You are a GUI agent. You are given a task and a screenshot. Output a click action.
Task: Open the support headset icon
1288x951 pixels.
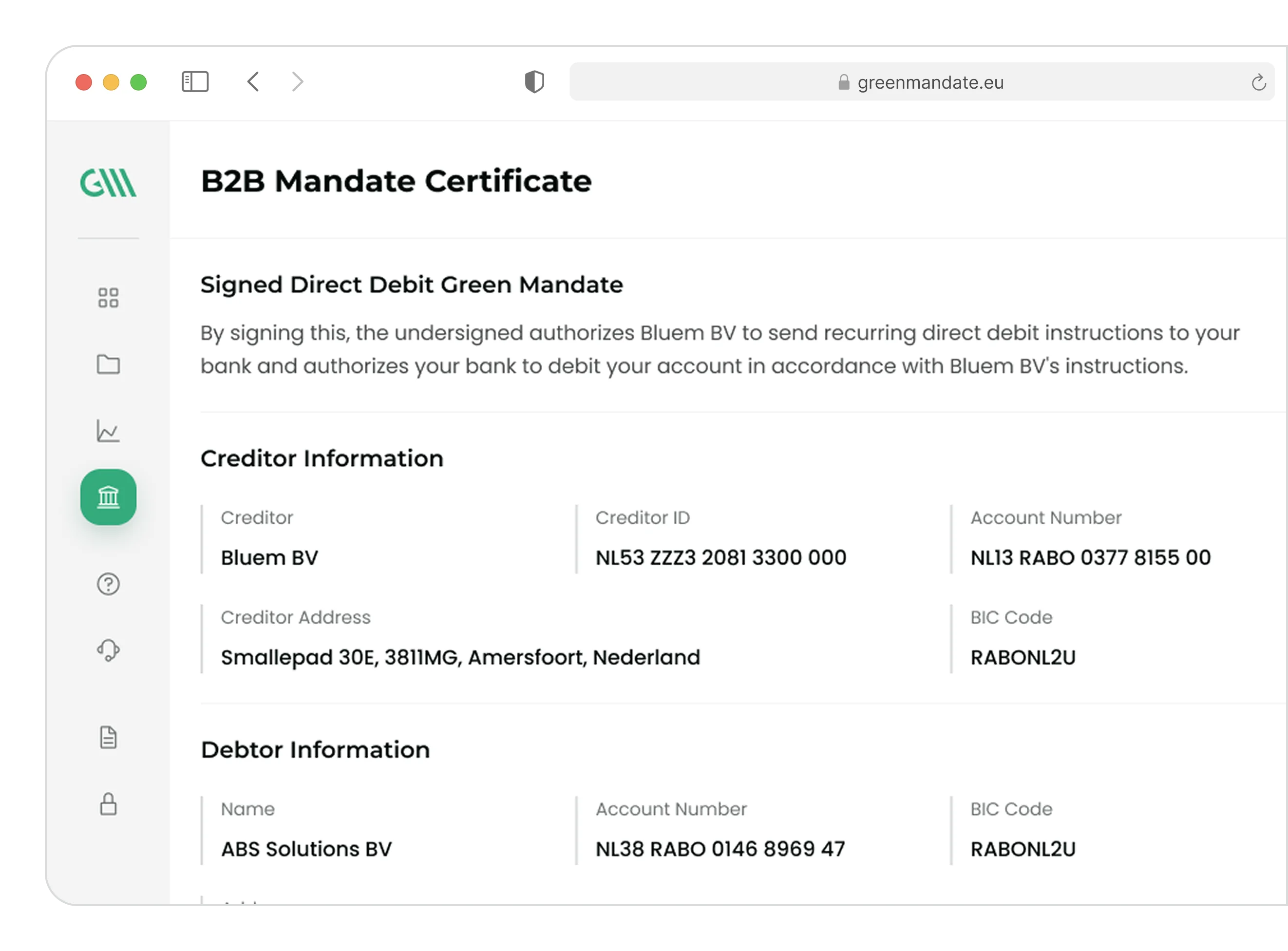click(108, 650)
